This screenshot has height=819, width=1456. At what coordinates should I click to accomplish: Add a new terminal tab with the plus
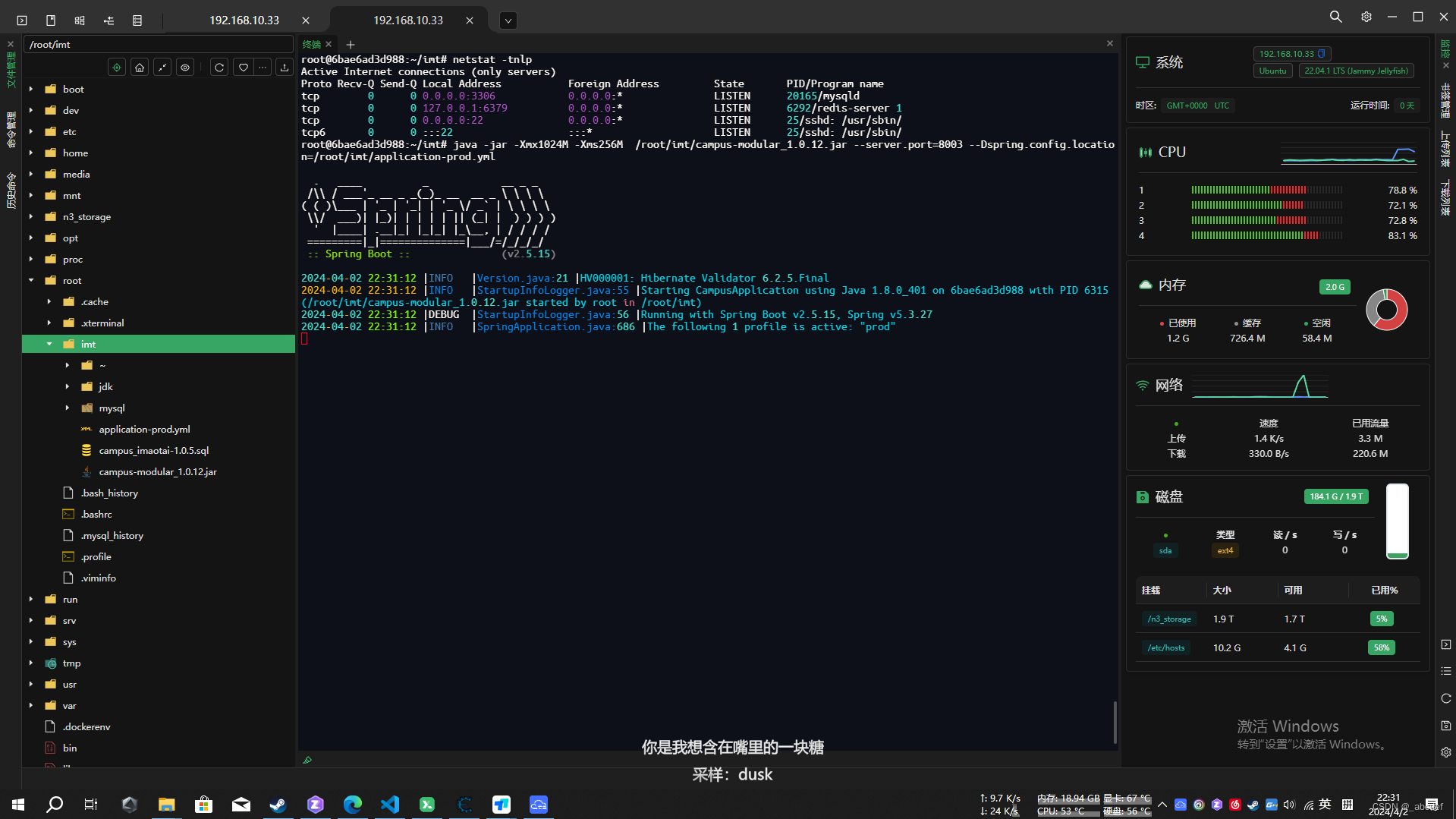351,45
